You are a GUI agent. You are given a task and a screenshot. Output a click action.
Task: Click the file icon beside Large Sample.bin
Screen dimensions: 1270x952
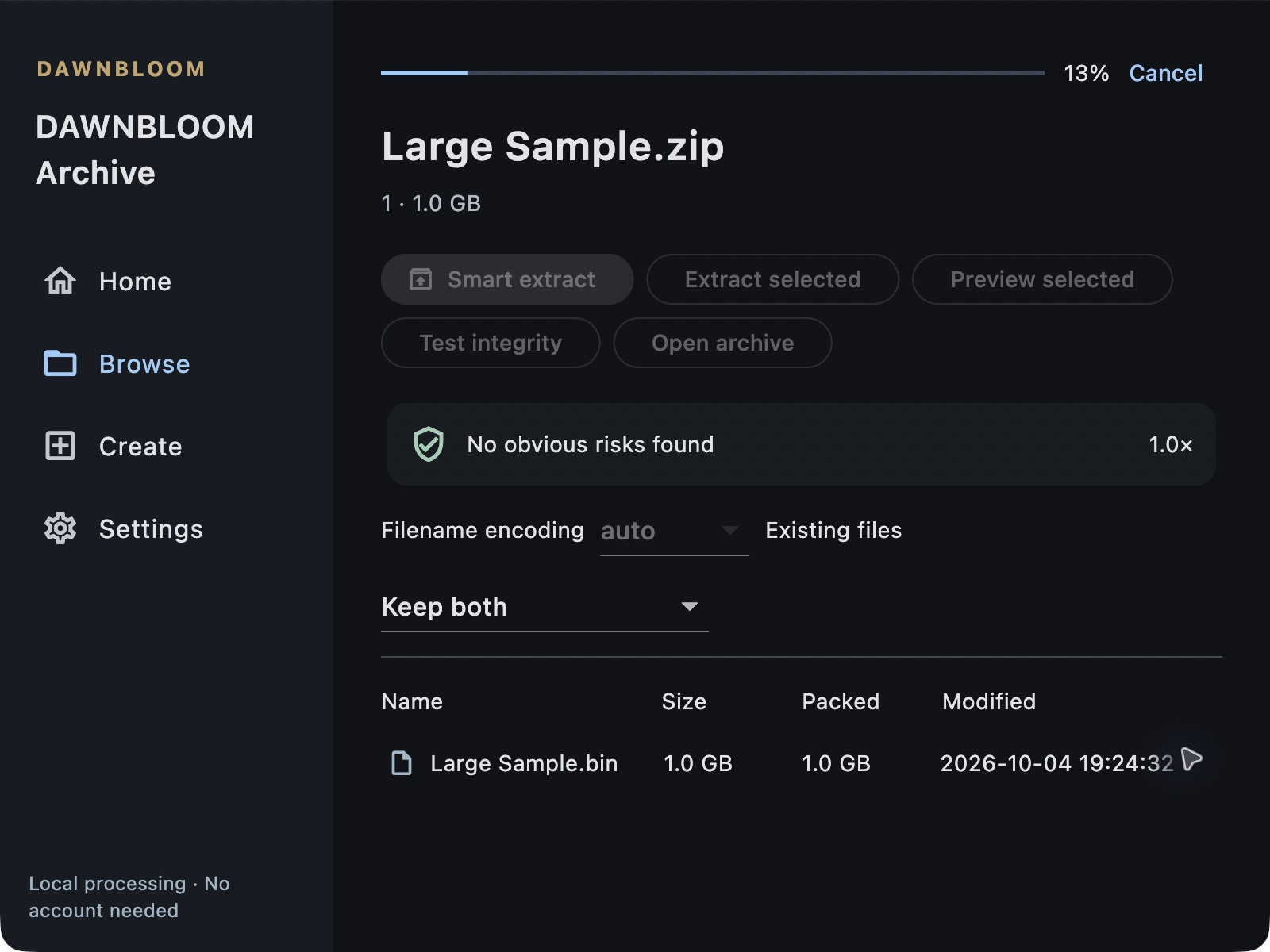point(402,763)
